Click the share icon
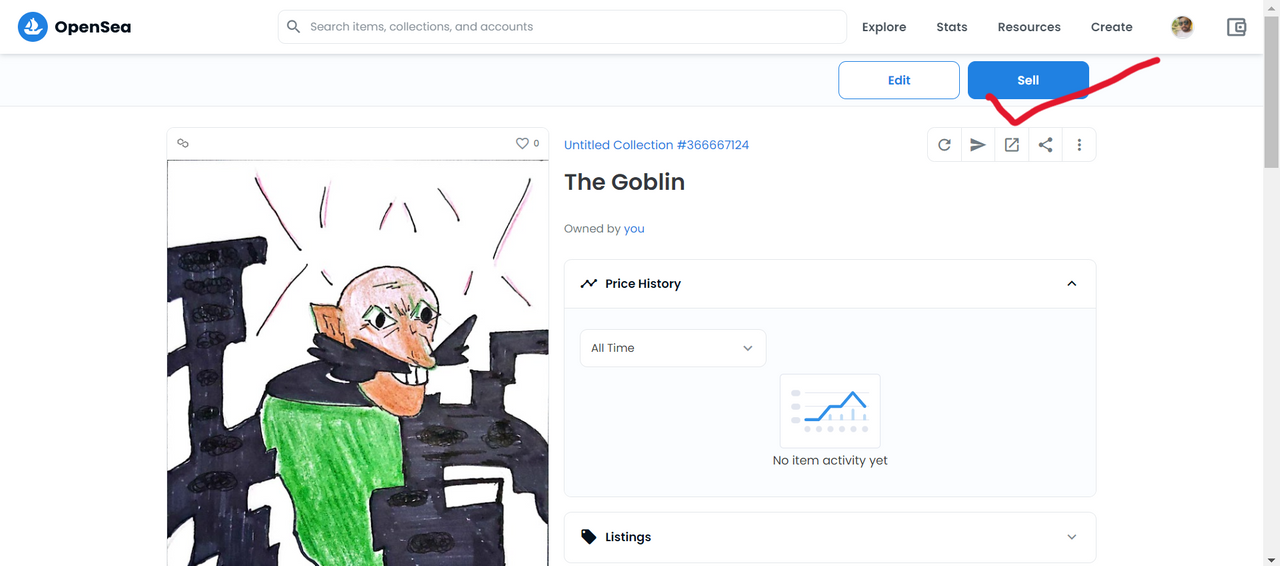The image size is (1280, 566). 1045,145
